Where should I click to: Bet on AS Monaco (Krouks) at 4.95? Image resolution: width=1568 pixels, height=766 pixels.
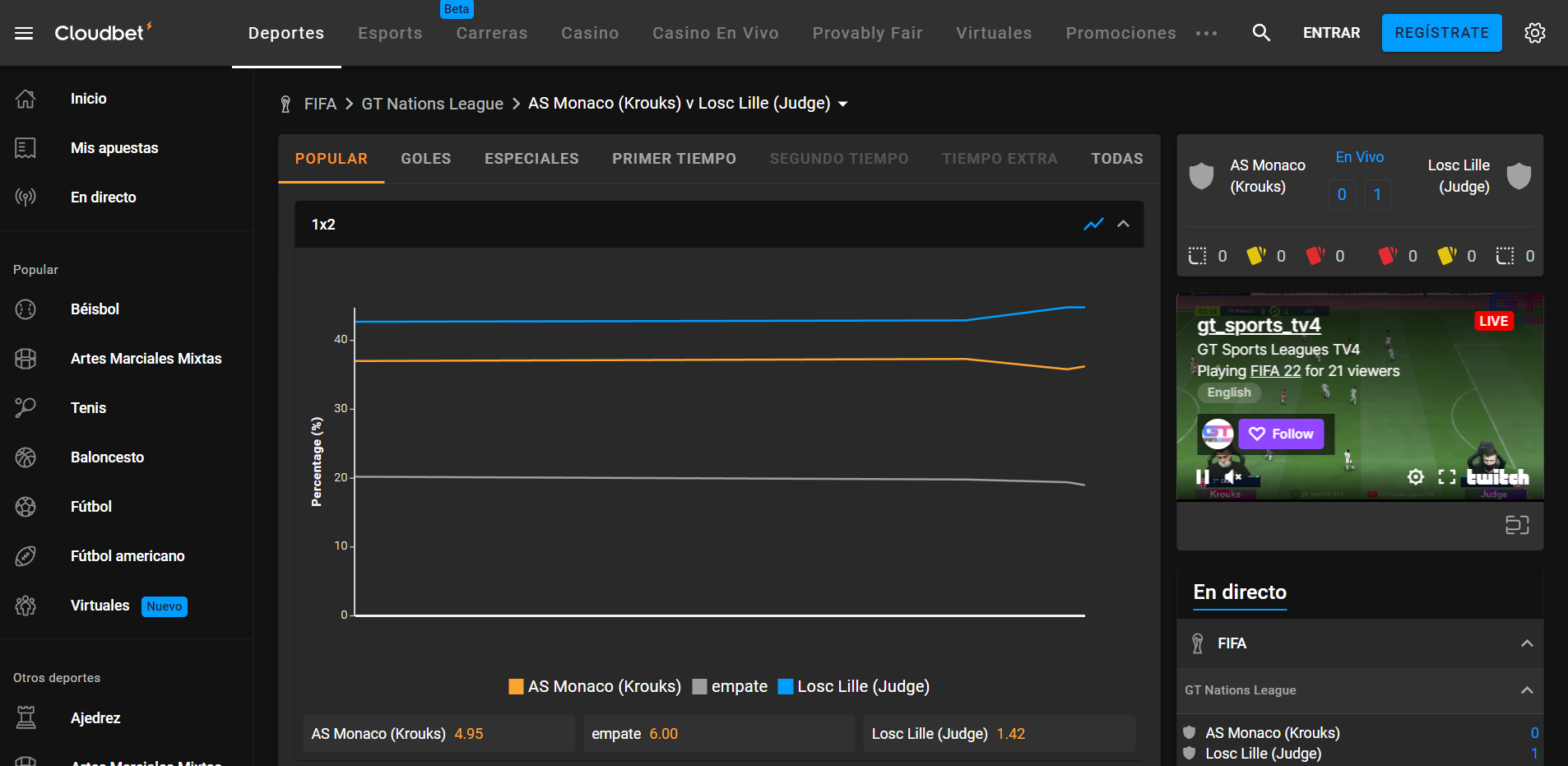[439, 734]
